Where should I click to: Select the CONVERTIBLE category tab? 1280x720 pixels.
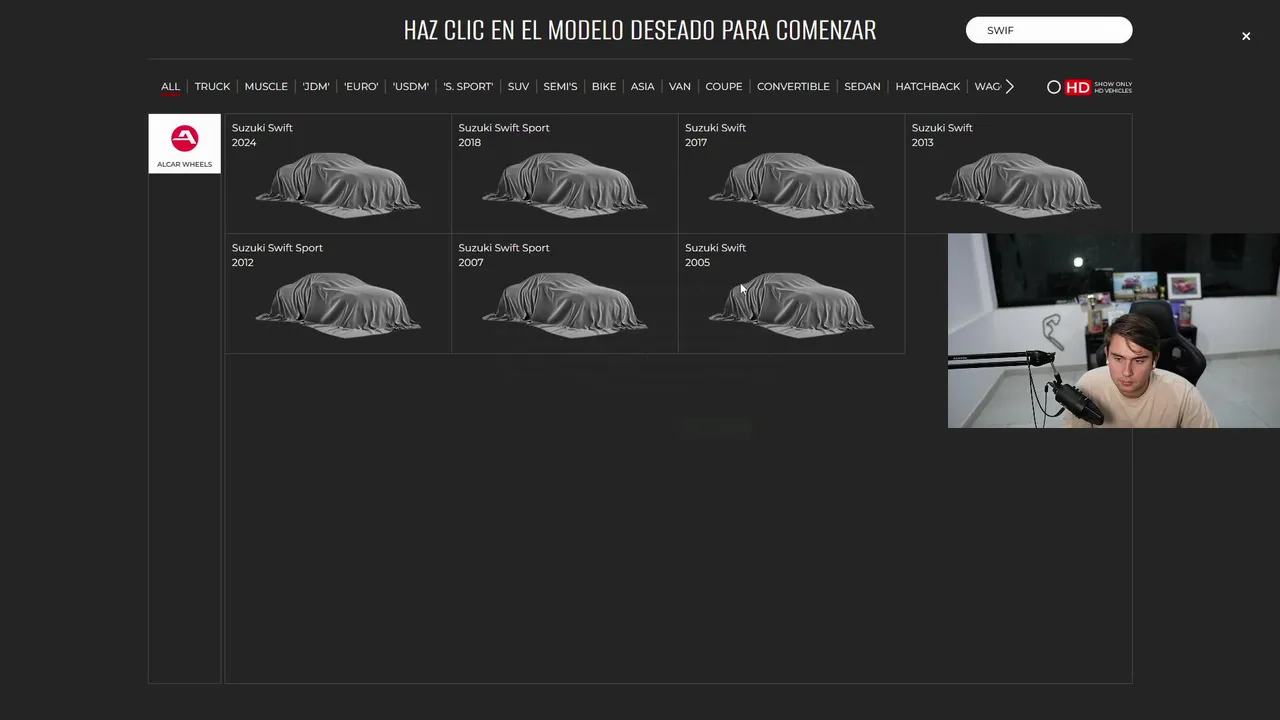793,87
